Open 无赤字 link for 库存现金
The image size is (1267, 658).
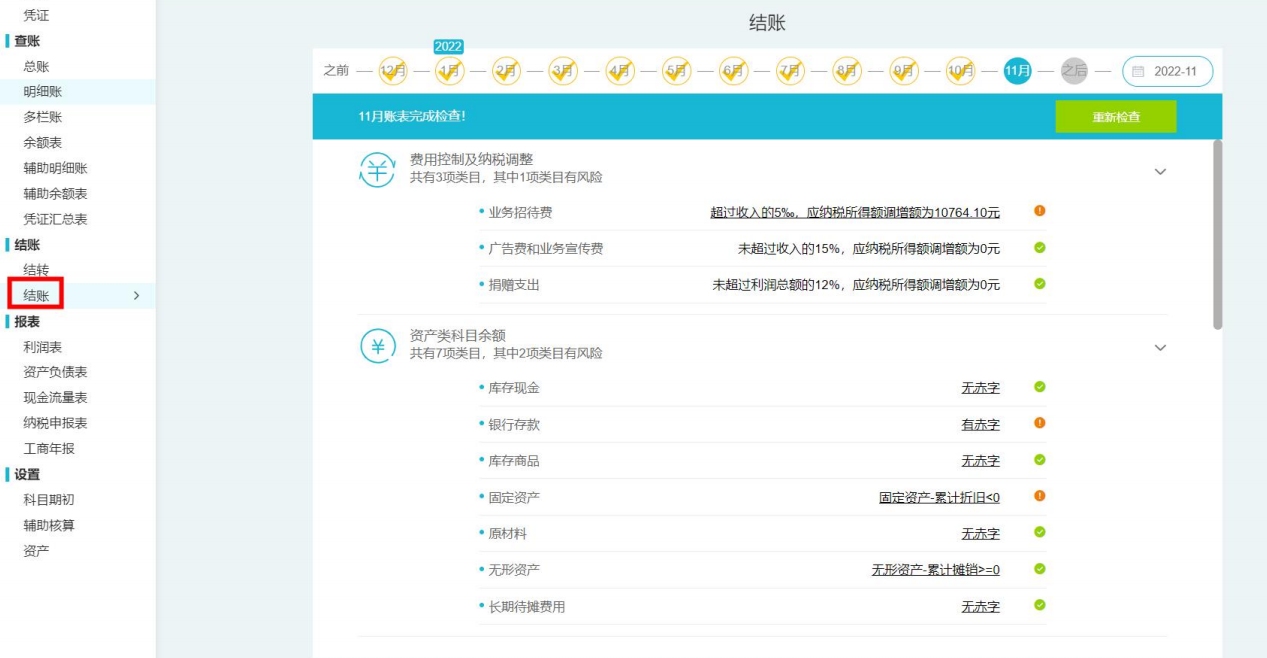tap(981, 388)
